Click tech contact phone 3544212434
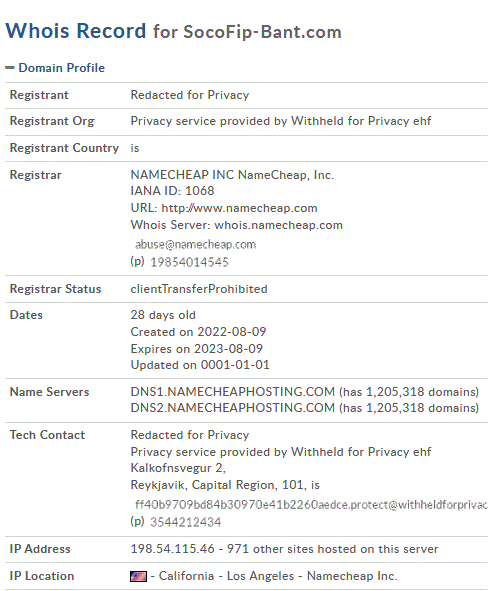Viewport: 488px width, 591px height. coord(185,522)
